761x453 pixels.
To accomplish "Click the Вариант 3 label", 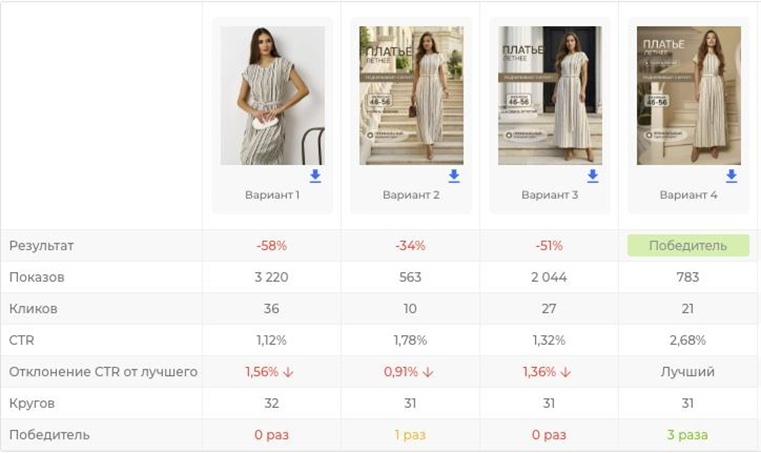I will pos(550,195).
